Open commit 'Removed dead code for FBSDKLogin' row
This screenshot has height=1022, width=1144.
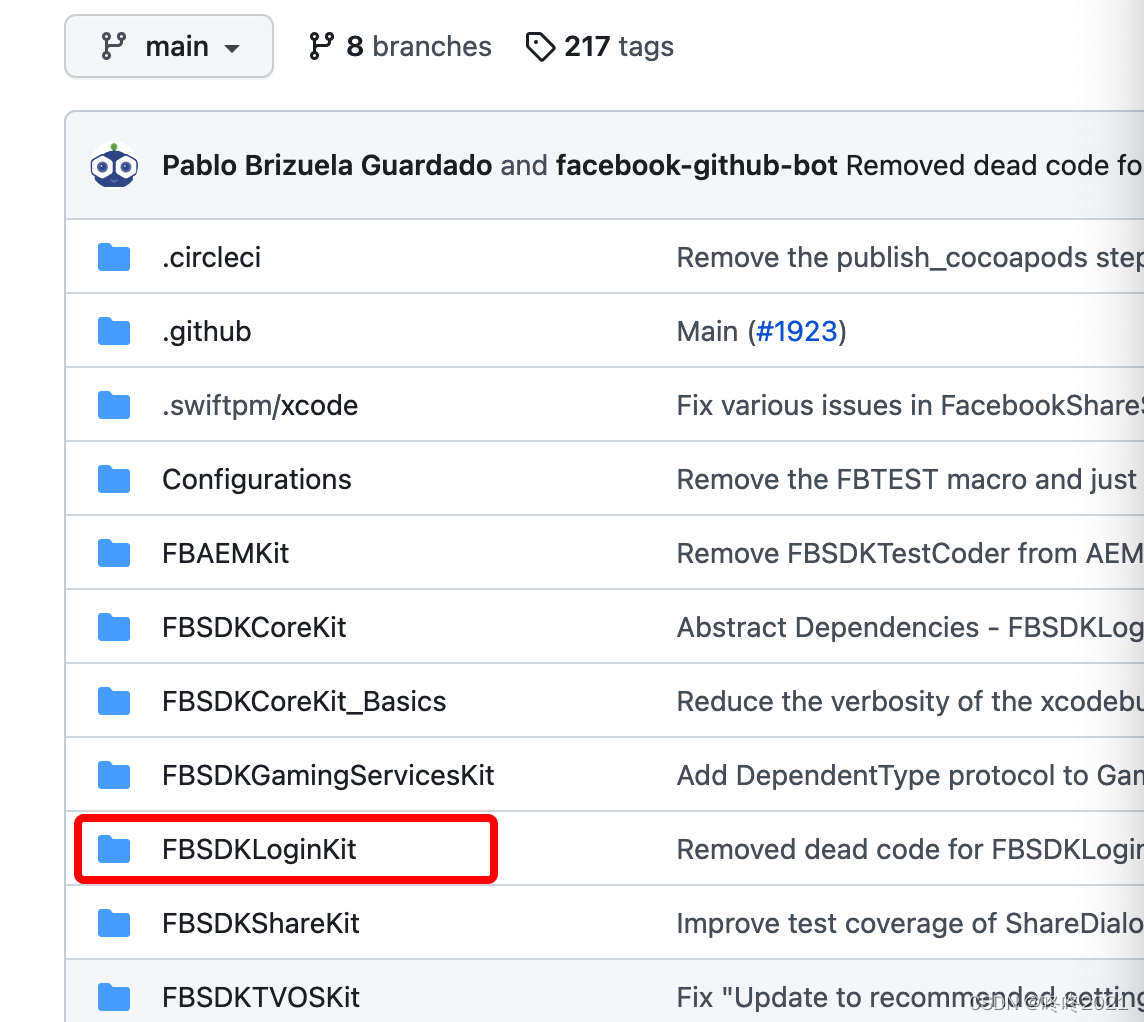pos(910,850)
